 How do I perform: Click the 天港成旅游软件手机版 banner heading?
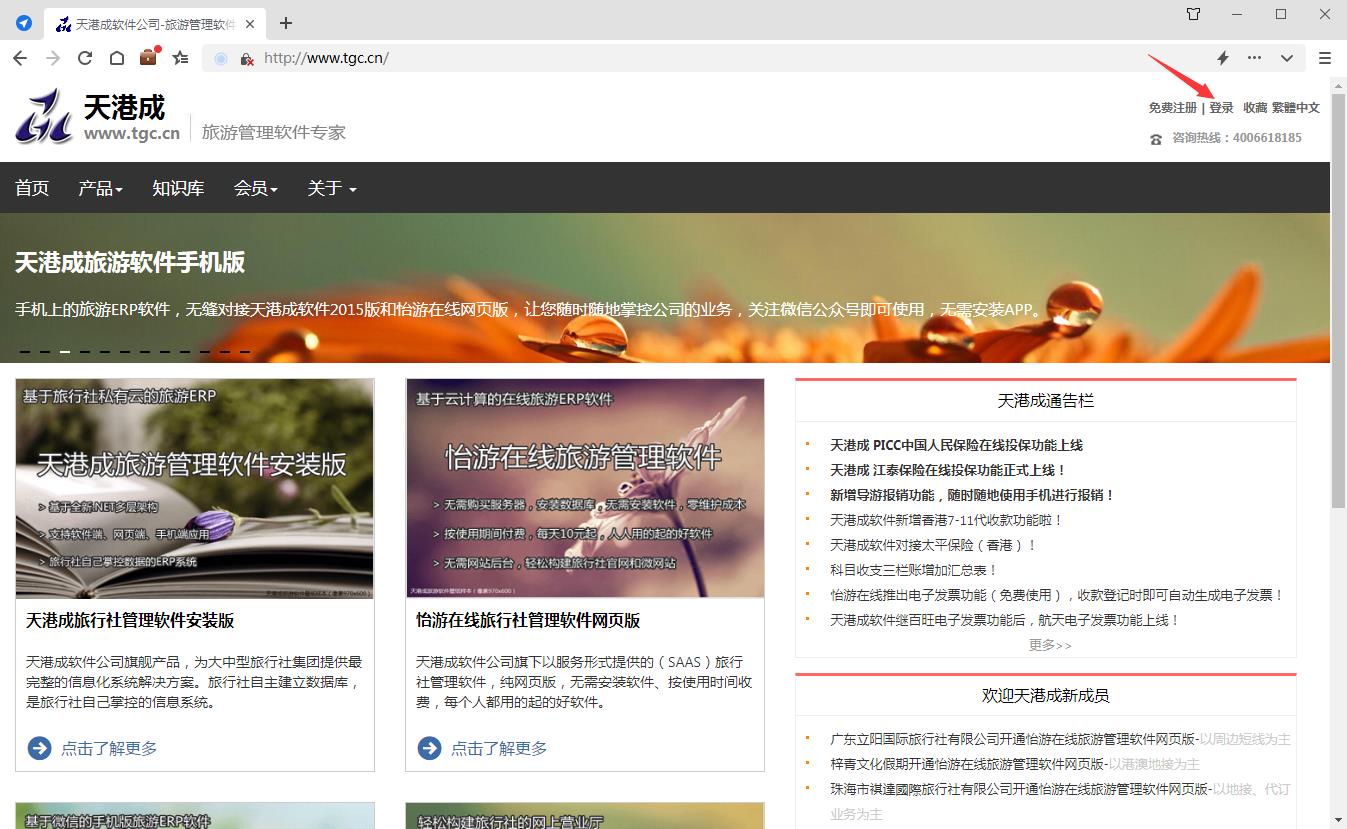(130, 263)
